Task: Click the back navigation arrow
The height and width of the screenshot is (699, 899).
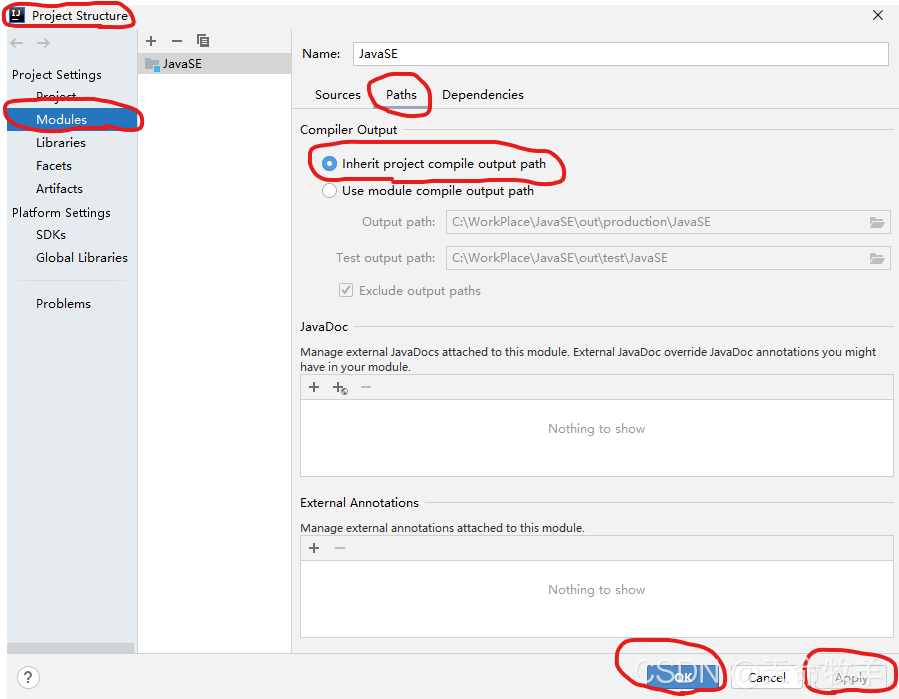Action: pos(17,43)
